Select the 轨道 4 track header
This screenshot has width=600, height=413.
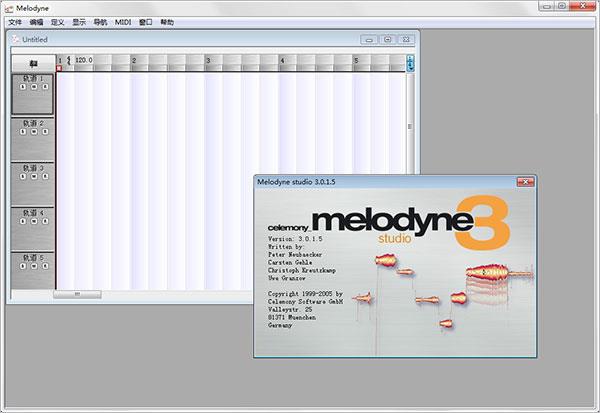(x=33, y=229)
